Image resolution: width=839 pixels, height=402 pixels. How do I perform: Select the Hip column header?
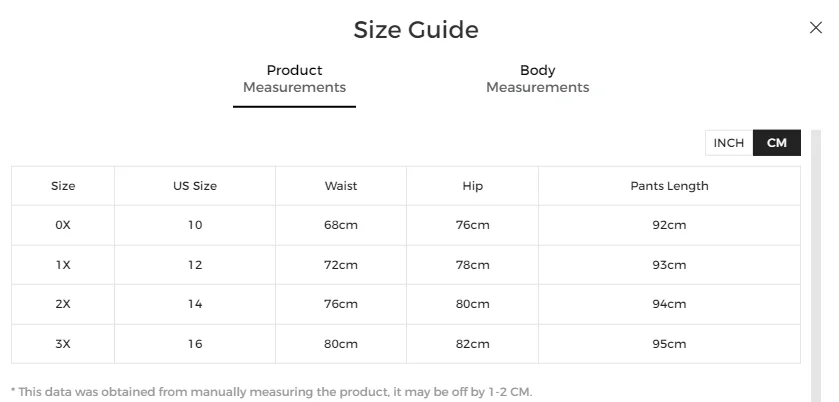point(473,186)
